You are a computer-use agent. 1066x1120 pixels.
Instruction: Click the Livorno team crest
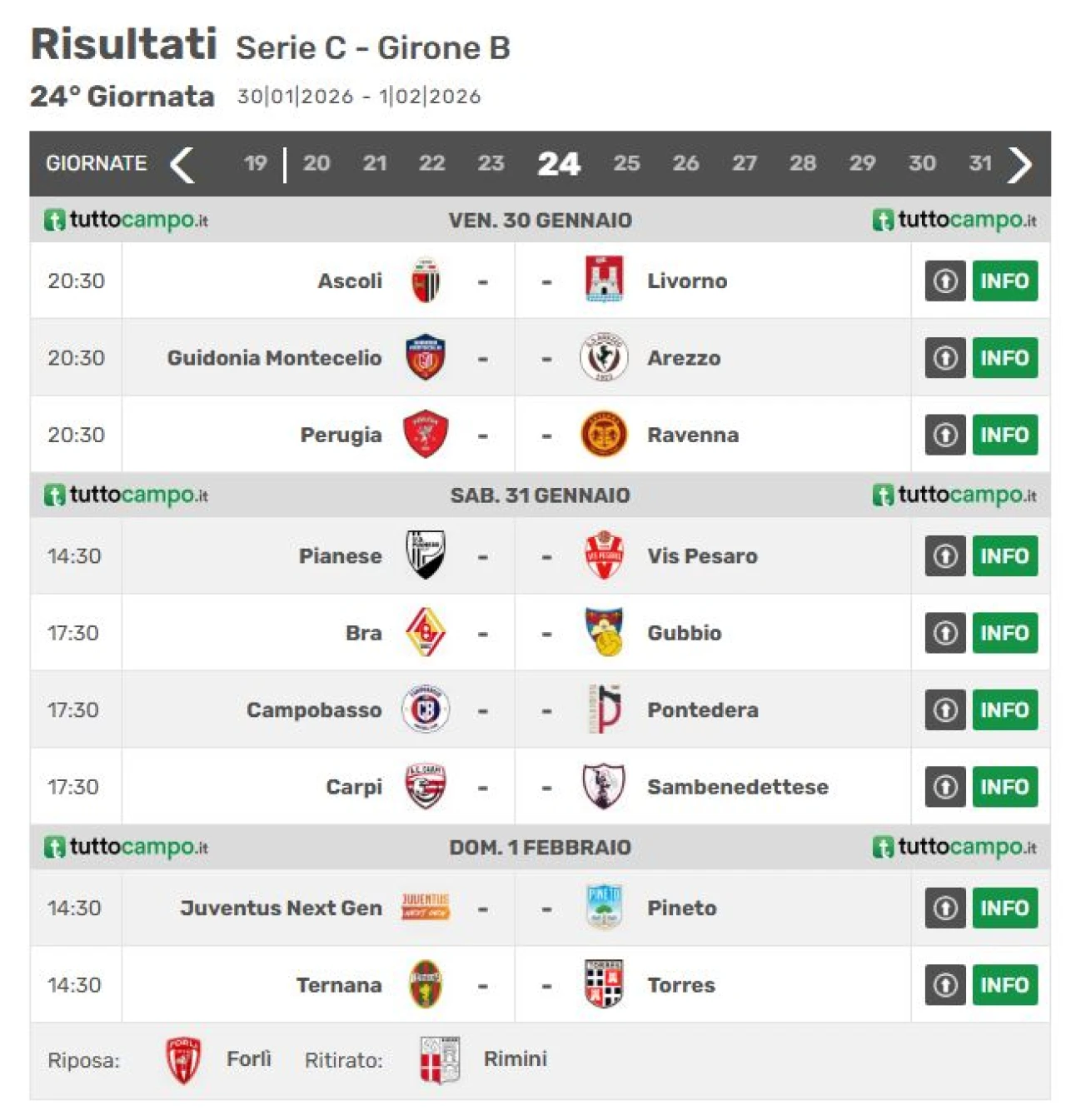604,280
